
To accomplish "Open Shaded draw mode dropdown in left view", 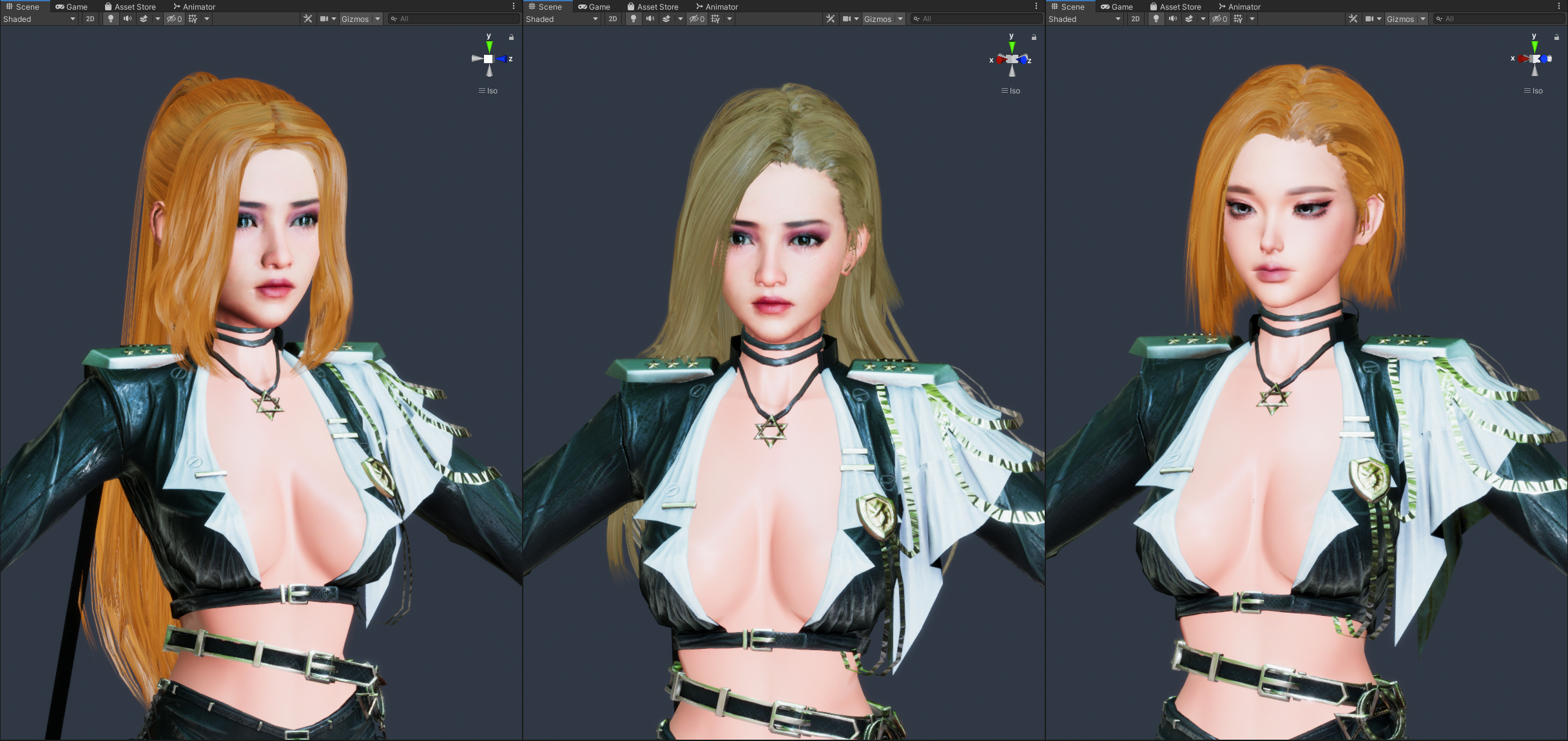I will tap(39, 19).
